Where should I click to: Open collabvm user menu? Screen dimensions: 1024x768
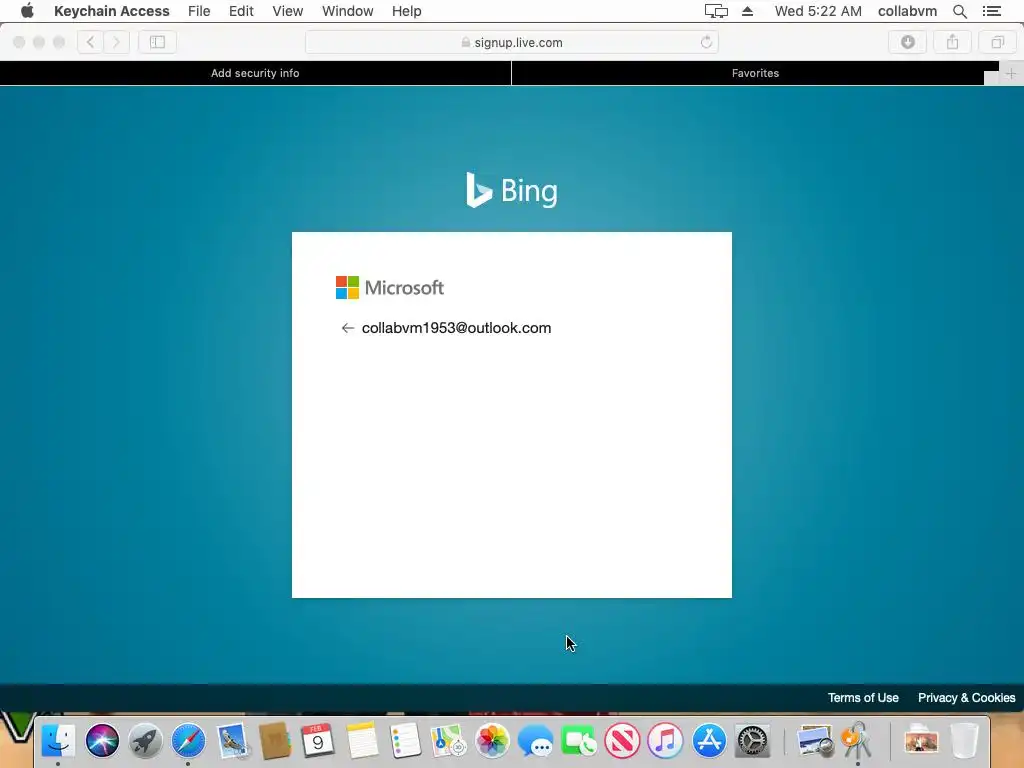point(907,11)
